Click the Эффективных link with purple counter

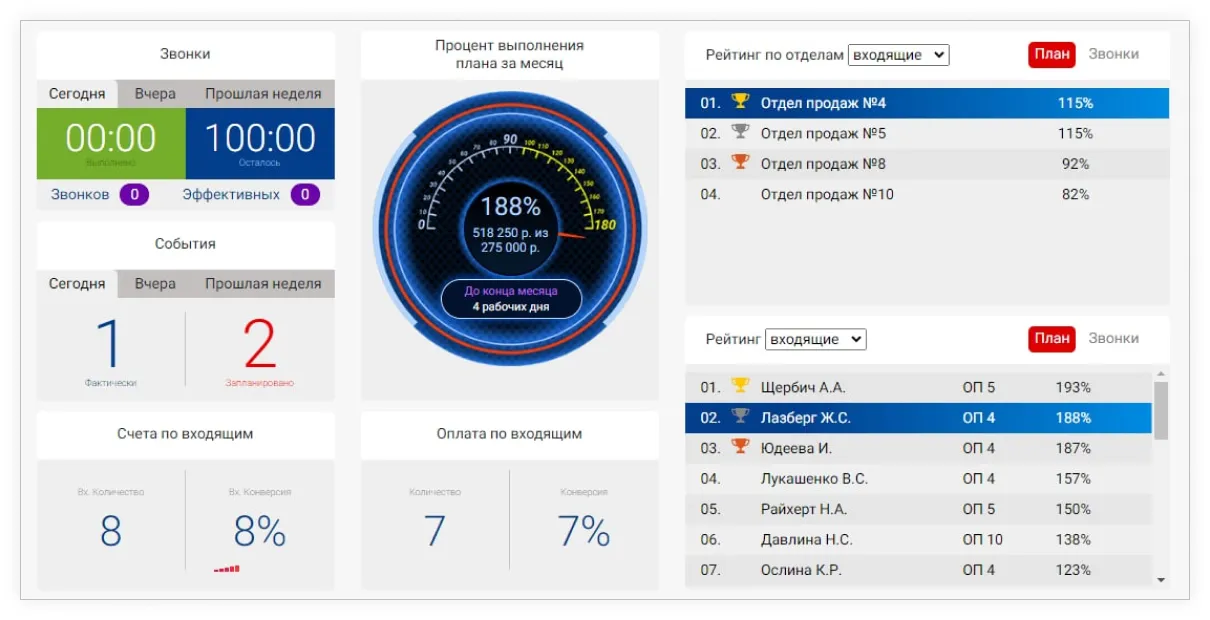pos(231,195)
